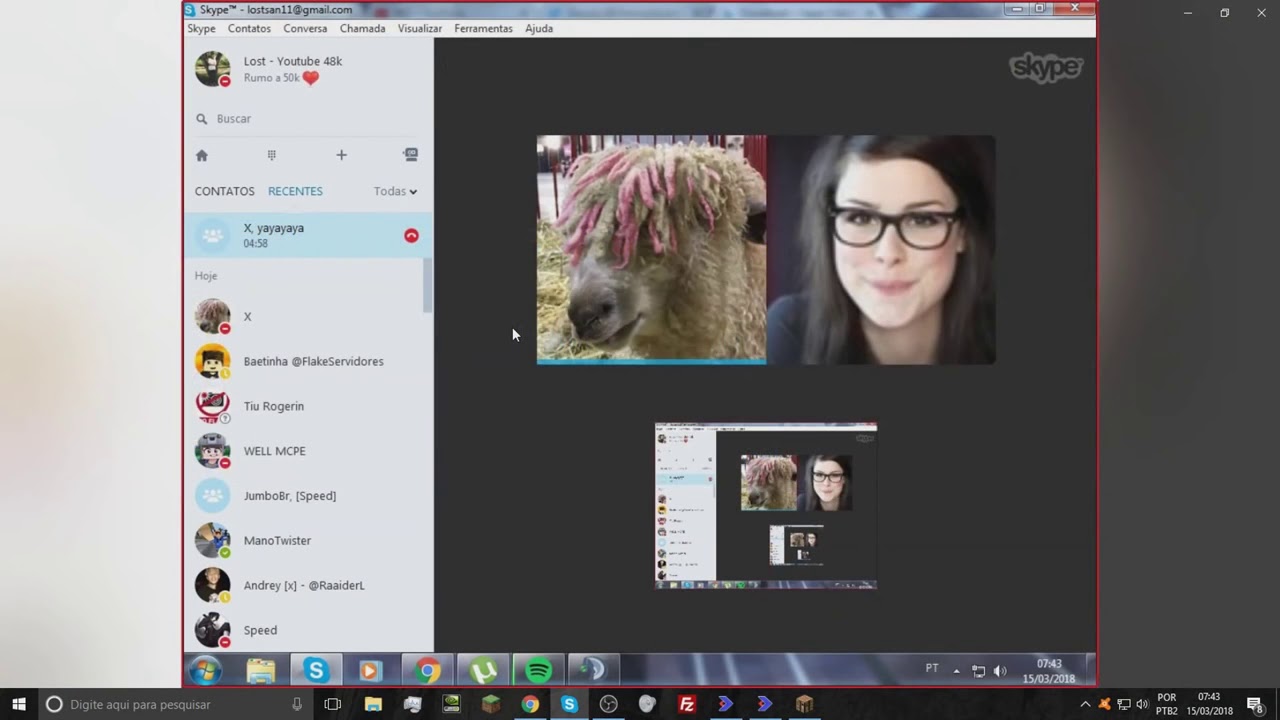1280x720 pixels.
Task: Click the Avast icon in the Windows 10 tray
Action: [1105, 704]
